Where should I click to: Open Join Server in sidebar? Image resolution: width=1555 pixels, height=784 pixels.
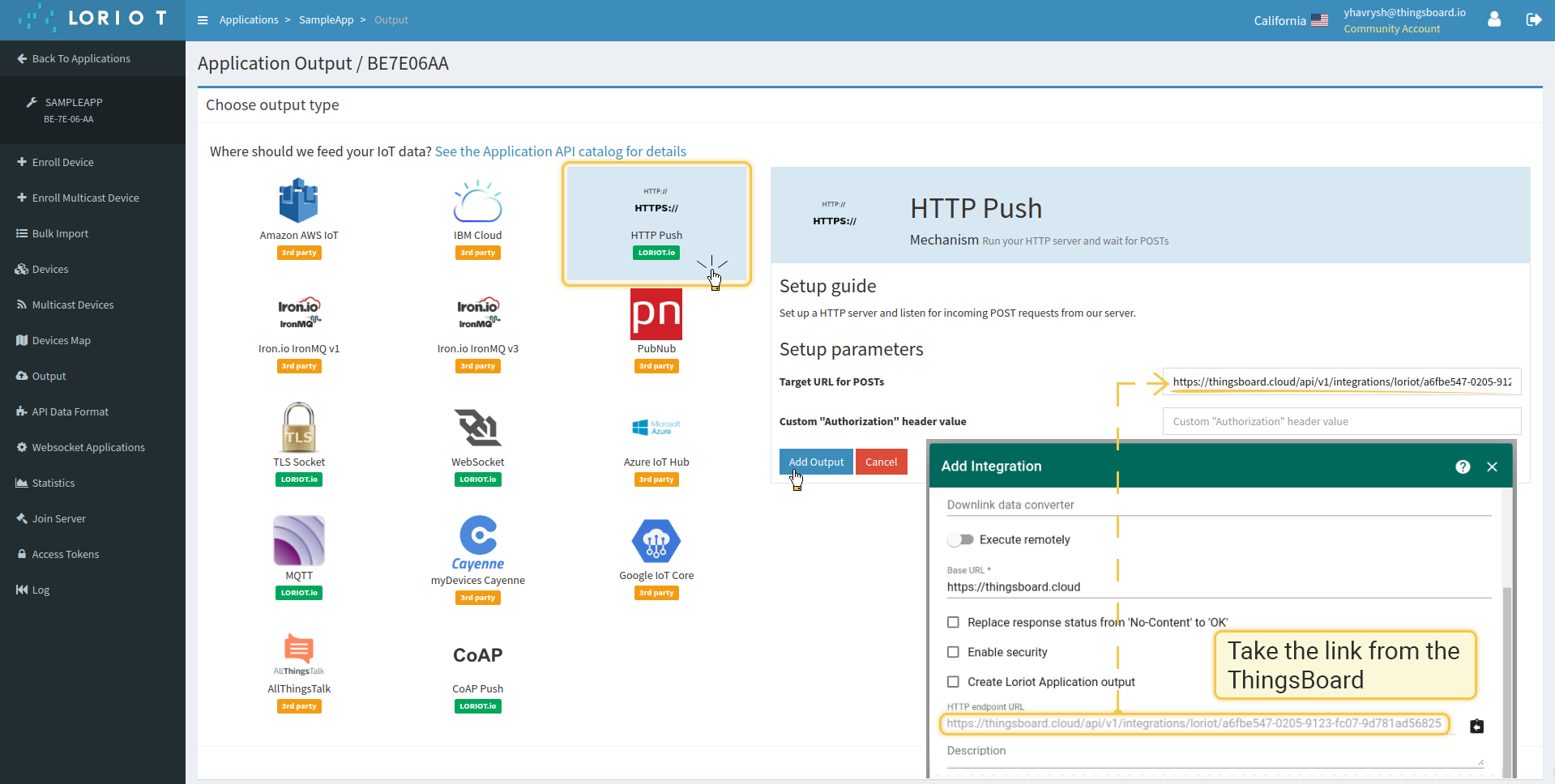92,518
